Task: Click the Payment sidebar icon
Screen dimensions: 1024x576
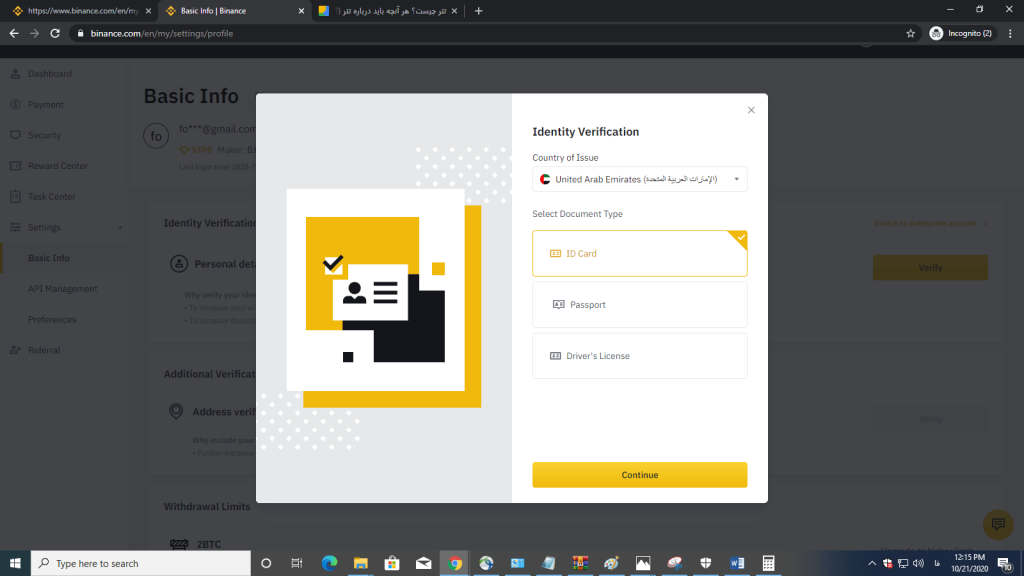Action: pyautogui.click(x=15, y=104)
